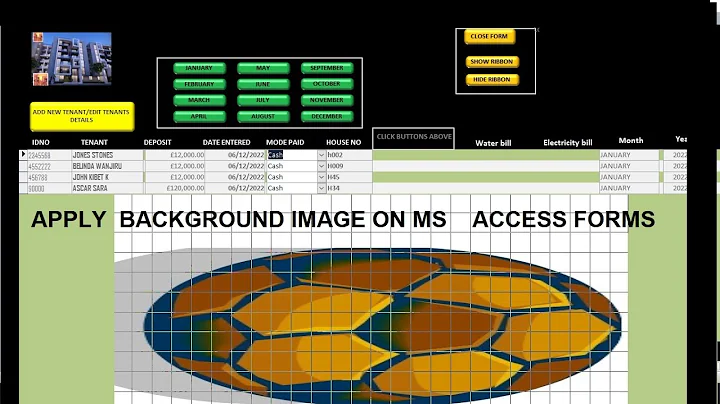Click Add New Tenant/Edit Tenants Details
The image size is (720, 404).
tap(82, 116)
